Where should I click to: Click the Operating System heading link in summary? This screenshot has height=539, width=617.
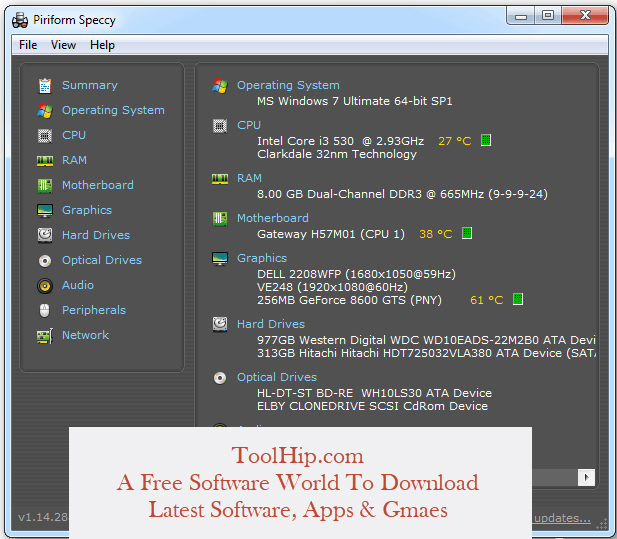tap(288, 85)
